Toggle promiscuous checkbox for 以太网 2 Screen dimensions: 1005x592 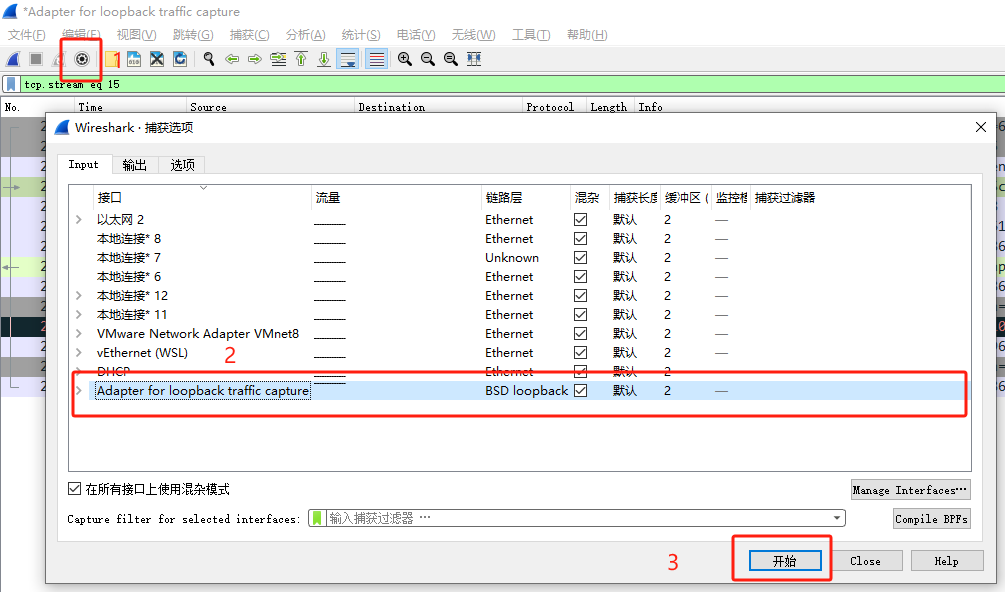pyautogui.click(x=581, y=220)
